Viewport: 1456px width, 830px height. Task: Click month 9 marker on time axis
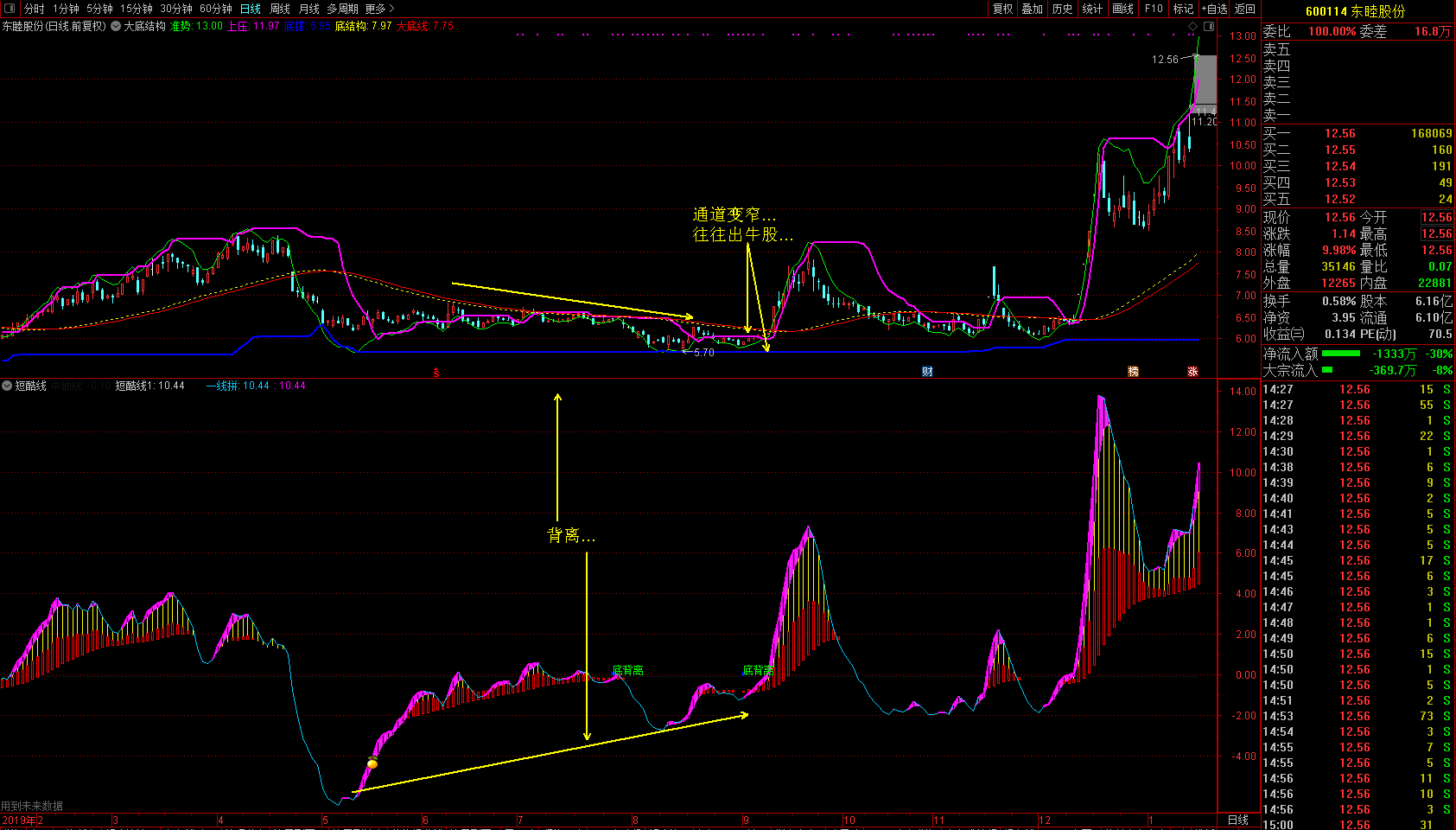[746, 820]
